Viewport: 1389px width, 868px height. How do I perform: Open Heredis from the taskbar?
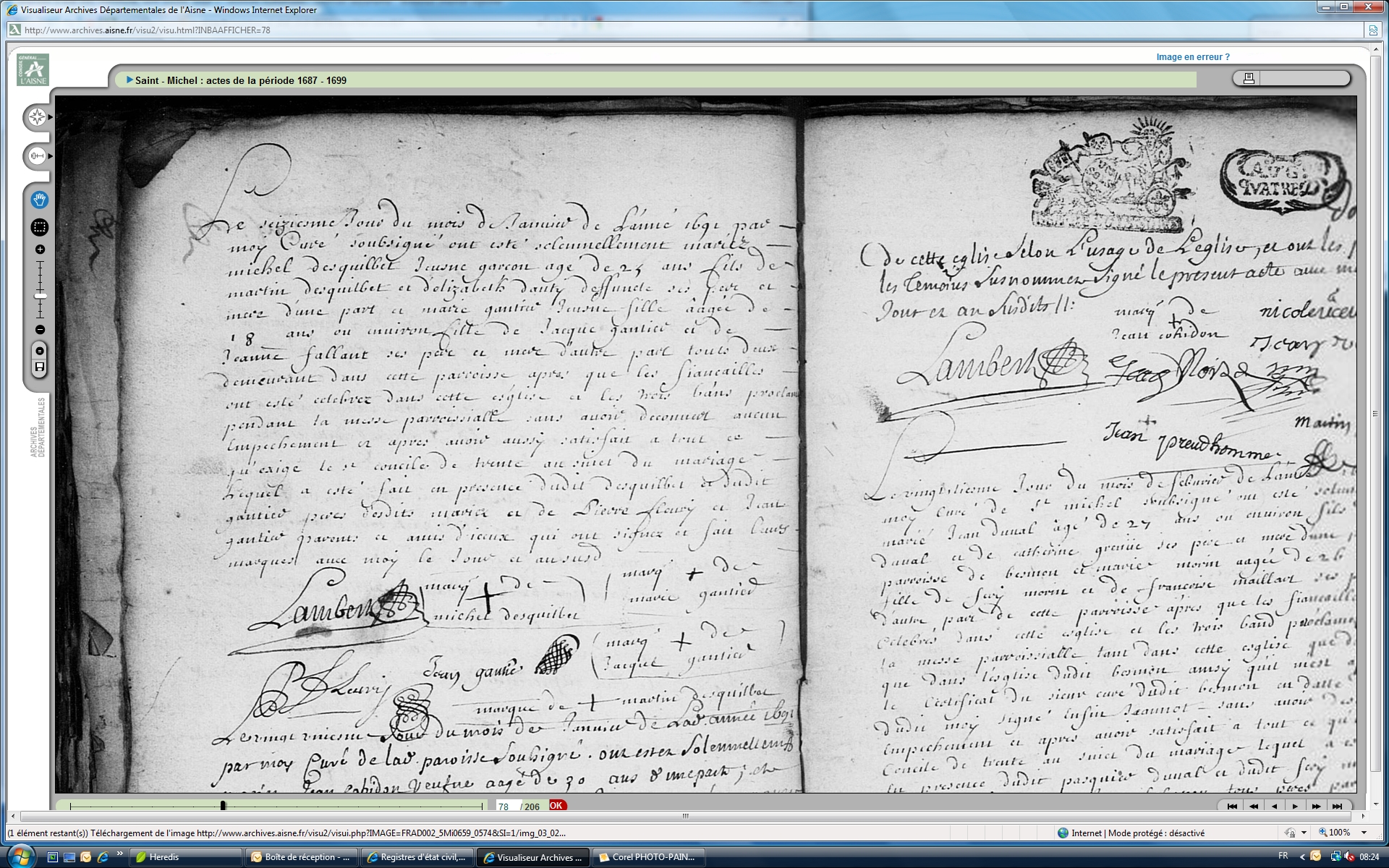(163, 857)
